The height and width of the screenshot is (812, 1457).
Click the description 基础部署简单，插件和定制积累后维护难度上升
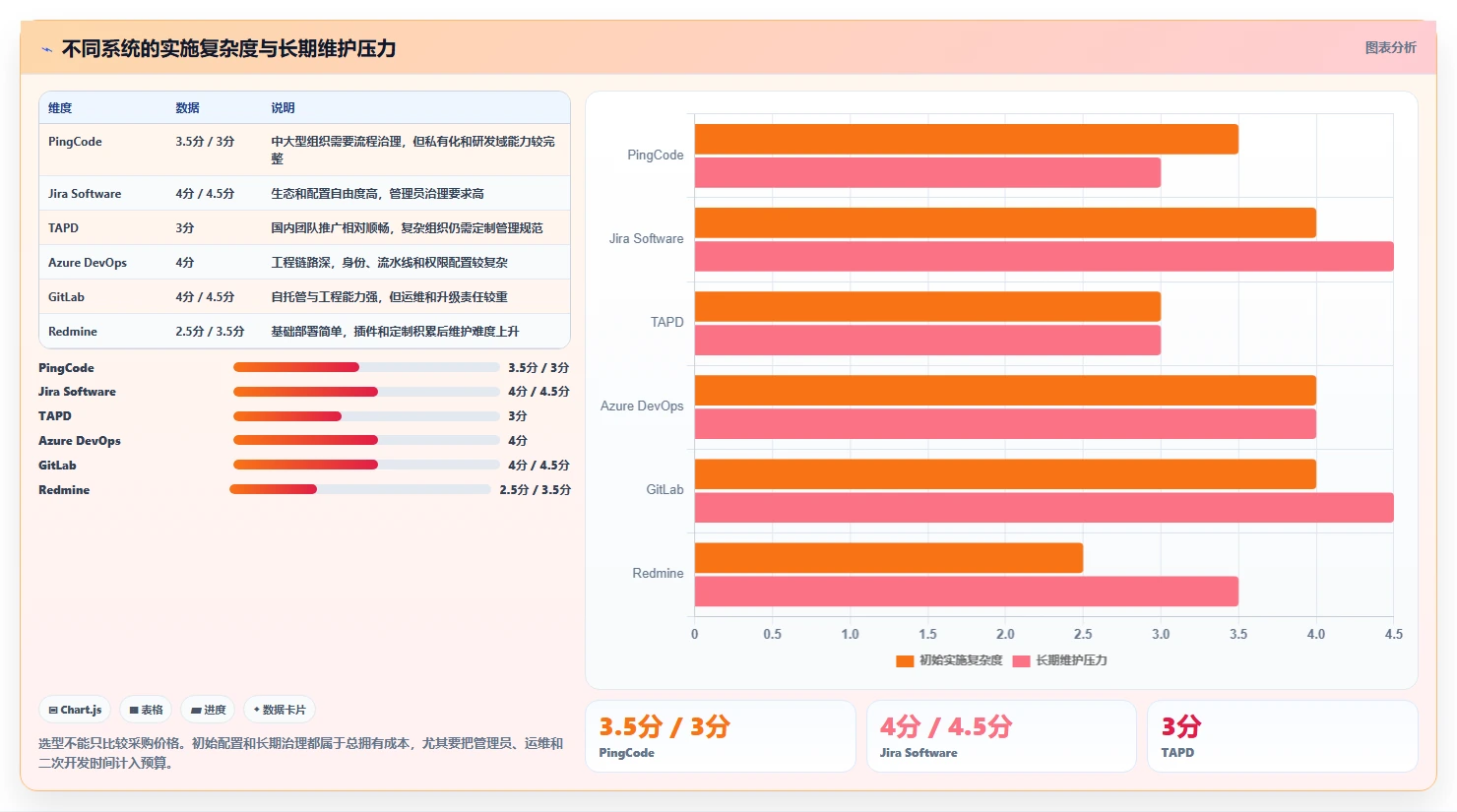click(395, 332)
